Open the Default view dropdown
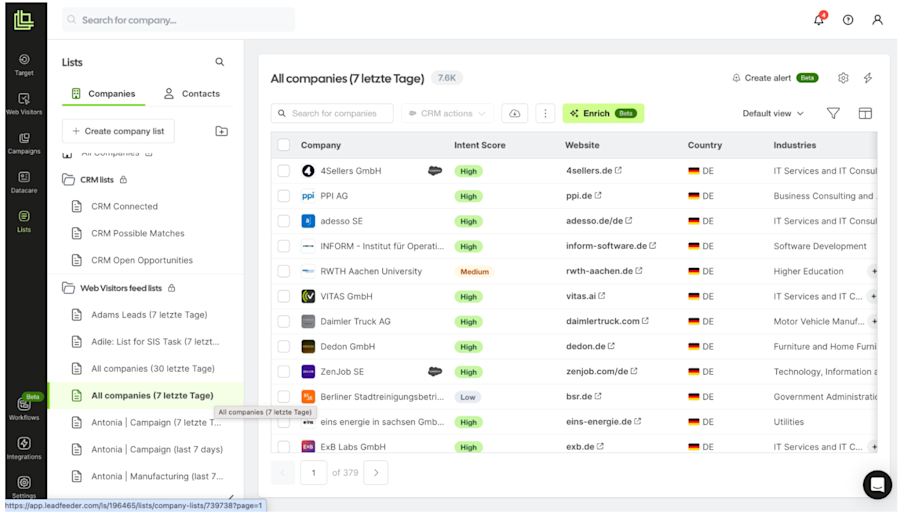Screen dimensions: 900x514 pos(773,114)
